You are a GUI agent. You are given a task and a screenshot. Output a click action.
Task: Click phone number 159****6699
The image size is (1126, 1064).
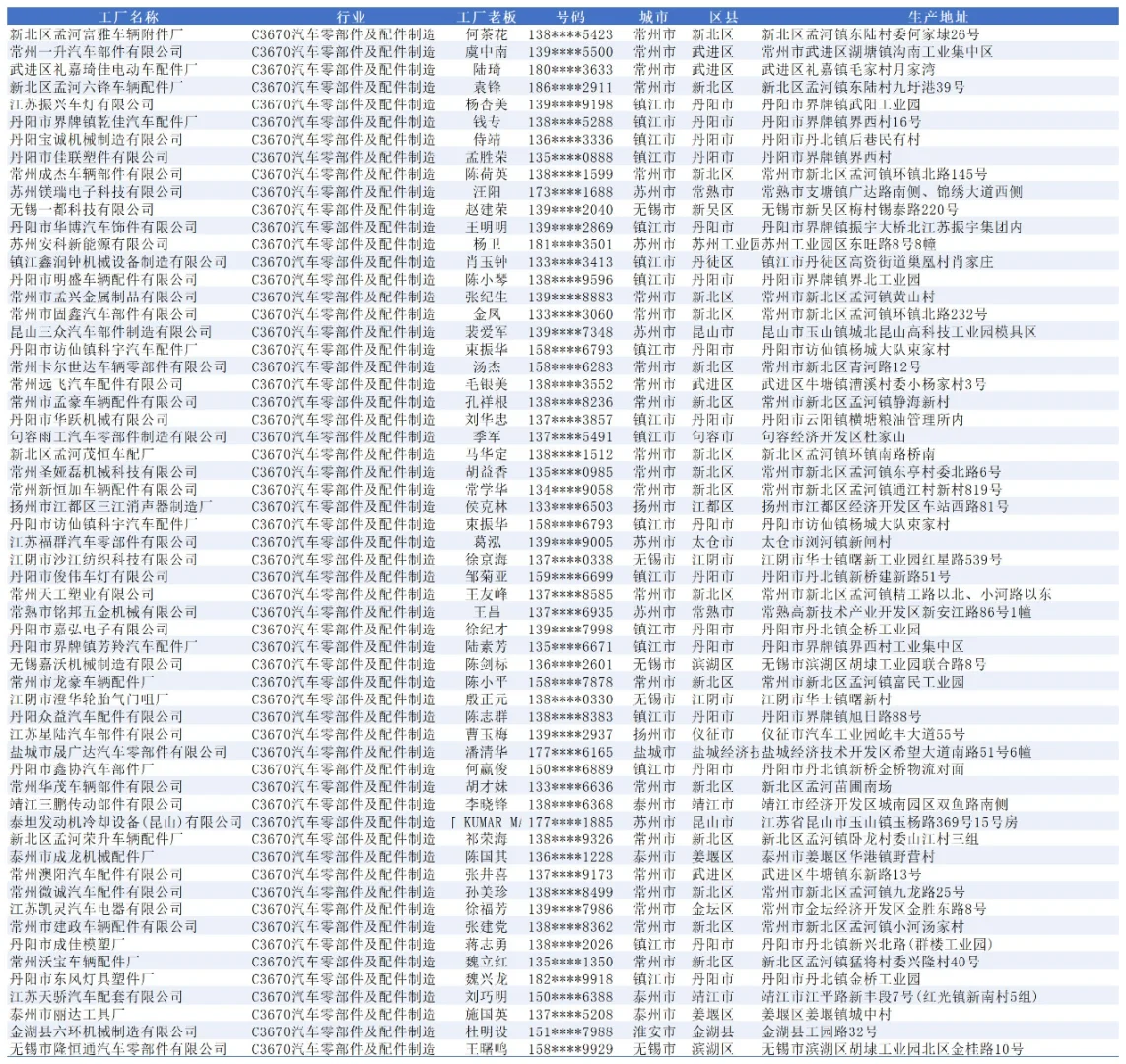tap(570, 576)
